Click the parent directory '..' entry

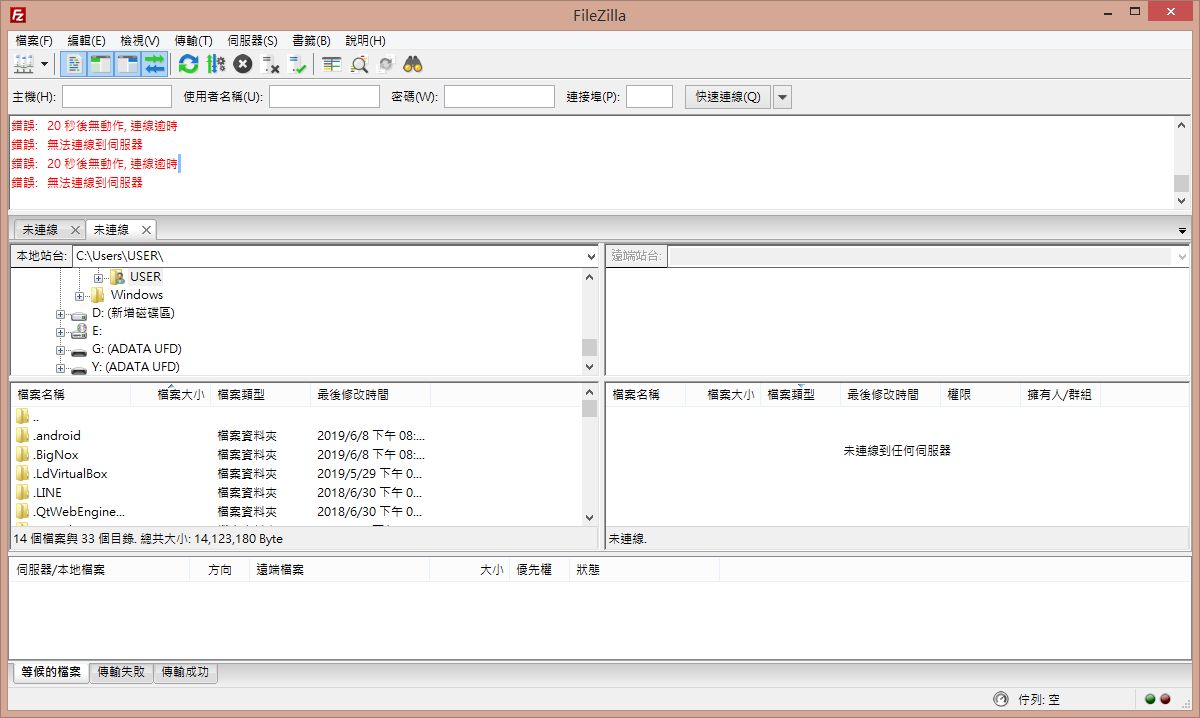tap(295, 417)
